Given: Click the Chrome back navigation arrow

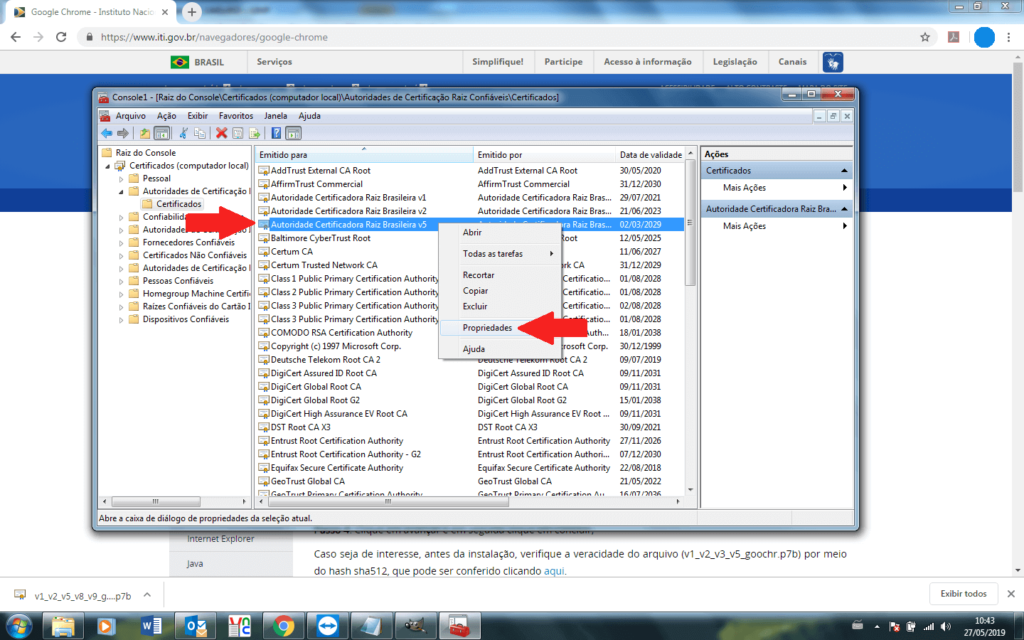Looking at the screenshot, I should [16, 37].
